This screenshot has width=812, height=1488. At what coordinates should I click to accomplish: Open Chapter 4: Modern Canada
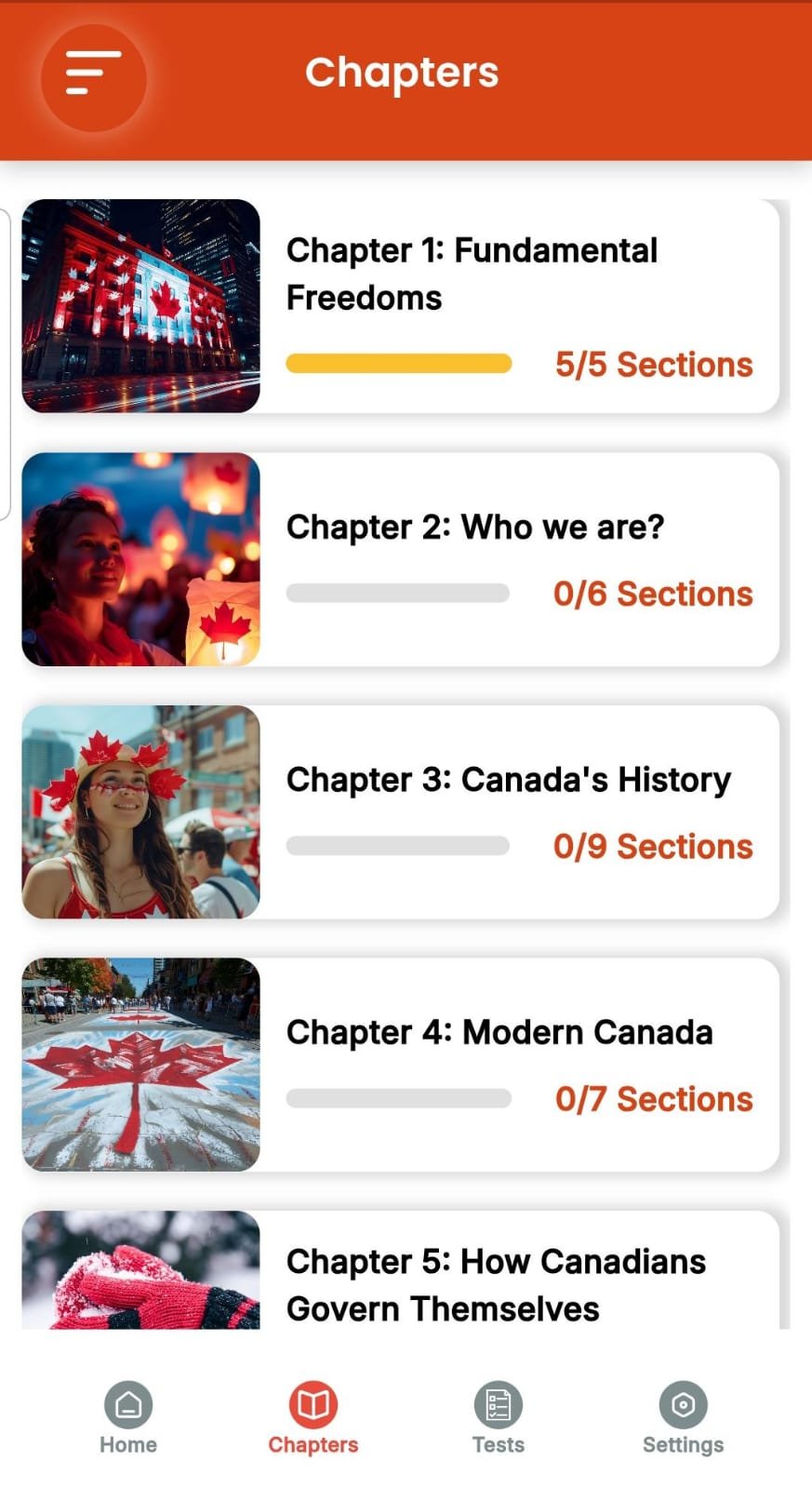pyautogui.click(x=499, y=1032)
